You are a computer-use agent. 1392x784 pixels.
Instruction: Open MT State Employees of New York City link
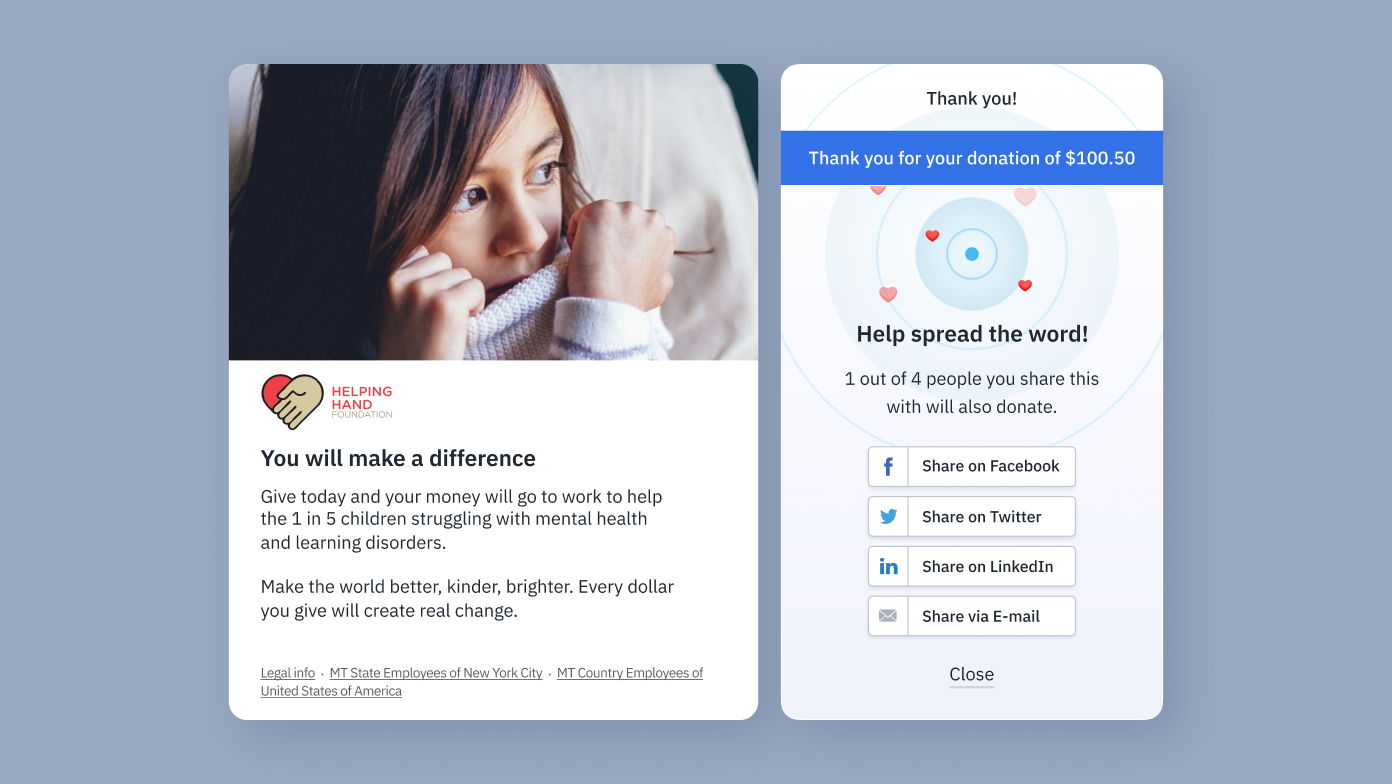[x=436, y=673]
